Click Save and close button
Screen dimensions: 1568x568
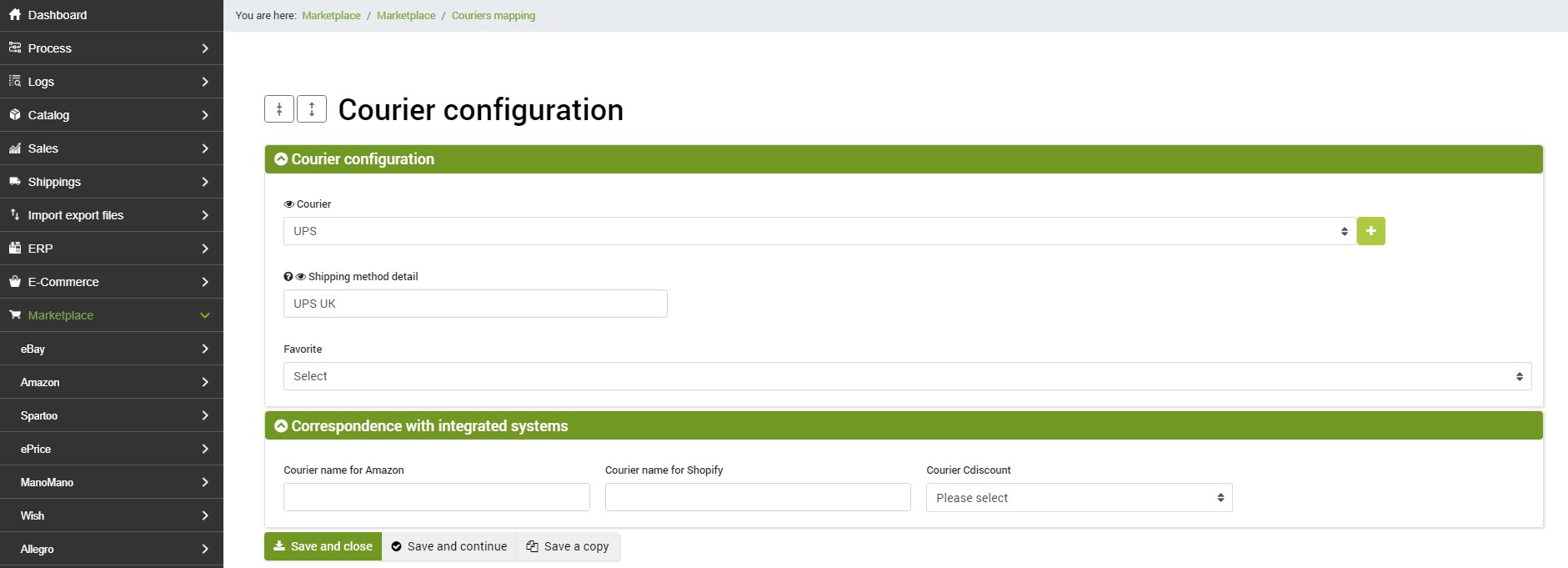tap(323, 546)
